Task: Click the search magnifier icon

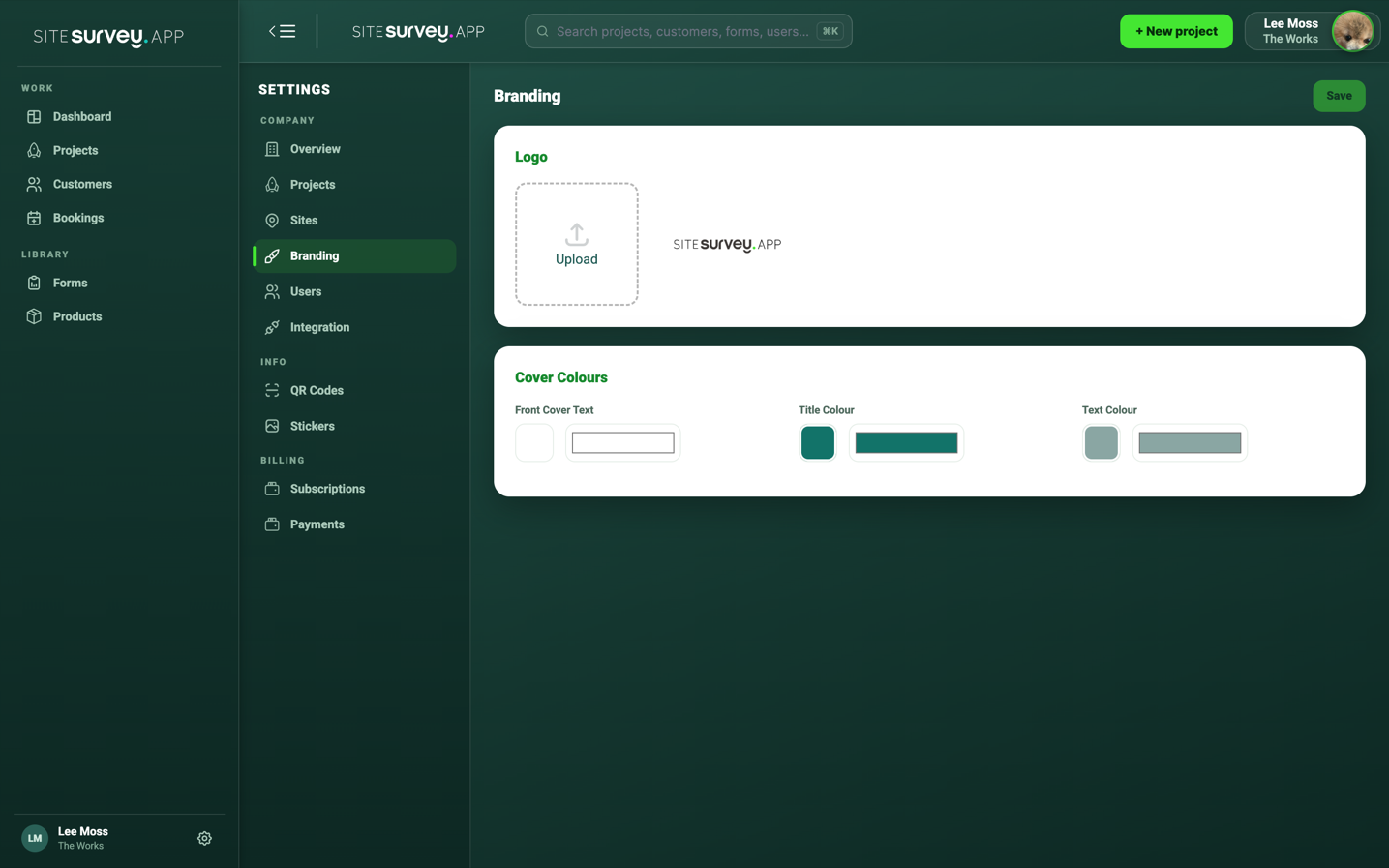Action: pyautogui.click(x=543, y=32)
